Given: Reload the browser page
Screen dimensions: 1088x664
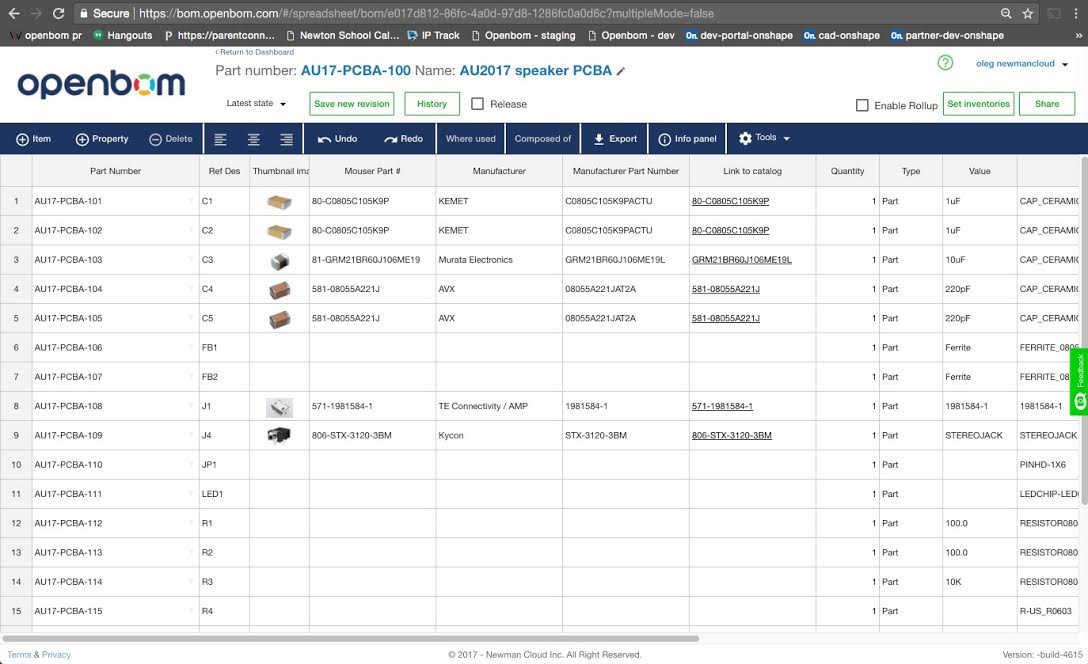Looking at the screenshot, I should point(58,13).
